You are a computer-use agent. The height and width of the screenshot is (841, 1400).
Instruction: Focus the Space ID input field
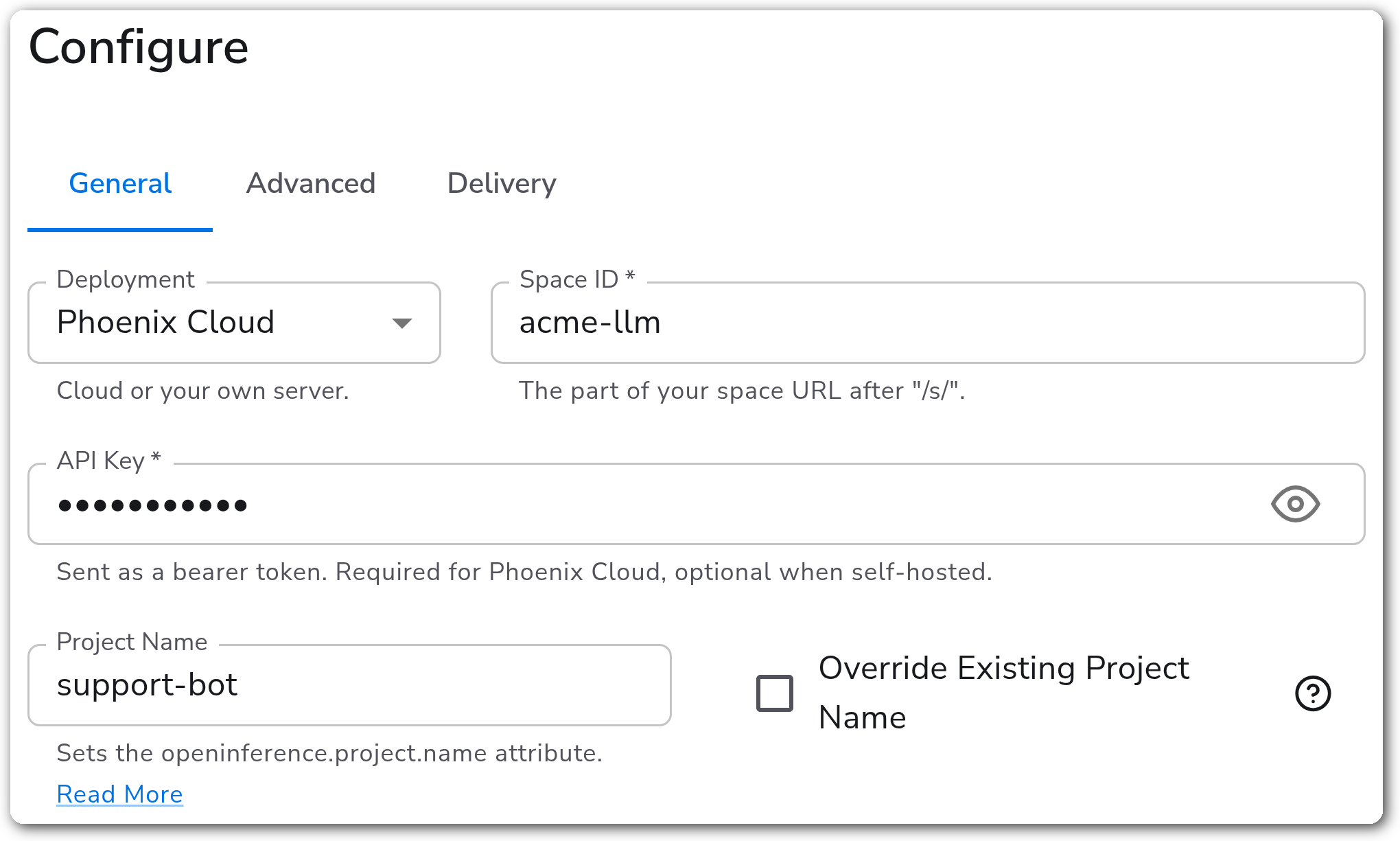coord(928,323)
